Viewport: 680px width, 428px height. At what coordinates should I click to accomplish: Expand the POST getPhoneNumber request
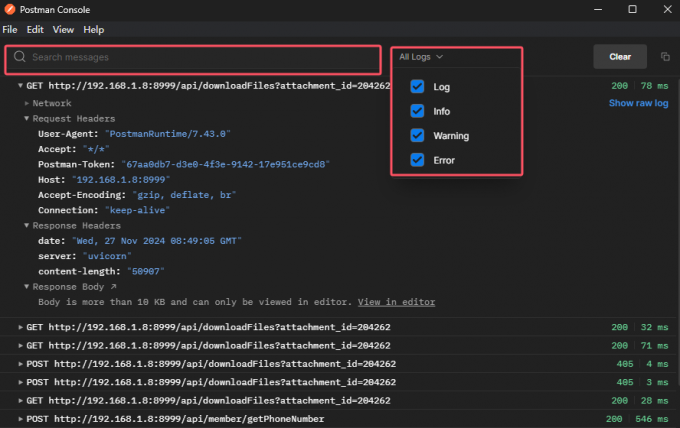coord(20,419)
